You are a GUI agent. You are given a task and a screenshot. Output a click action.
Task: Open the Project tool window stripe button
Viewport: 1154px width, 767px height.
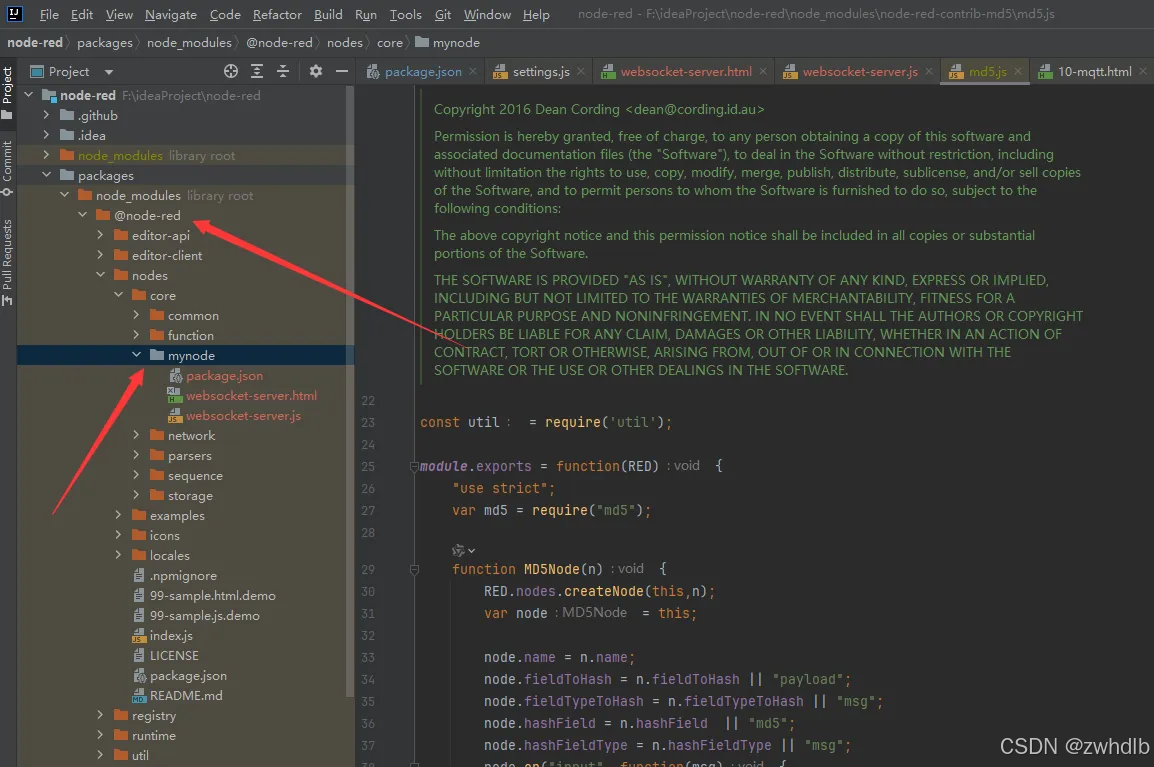[x=7, y=92]
